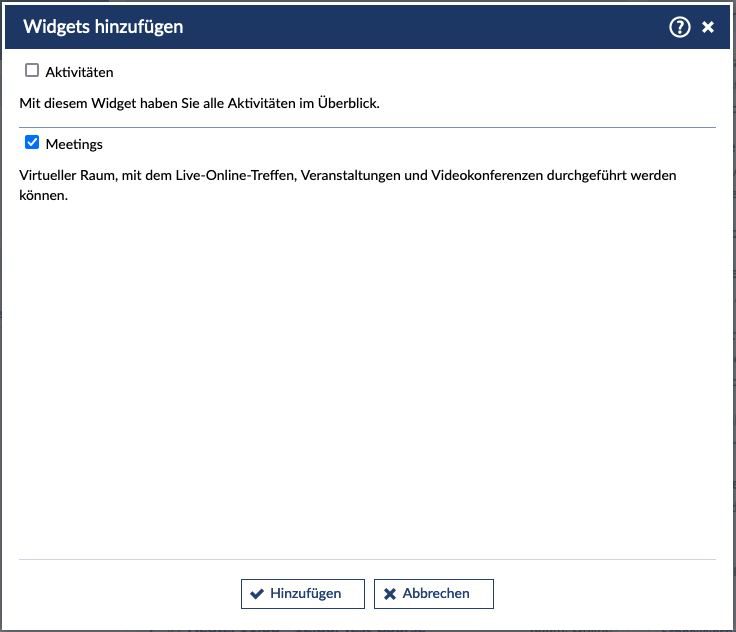Click the blue title bar's empty middle area

(x=420, y=27)
